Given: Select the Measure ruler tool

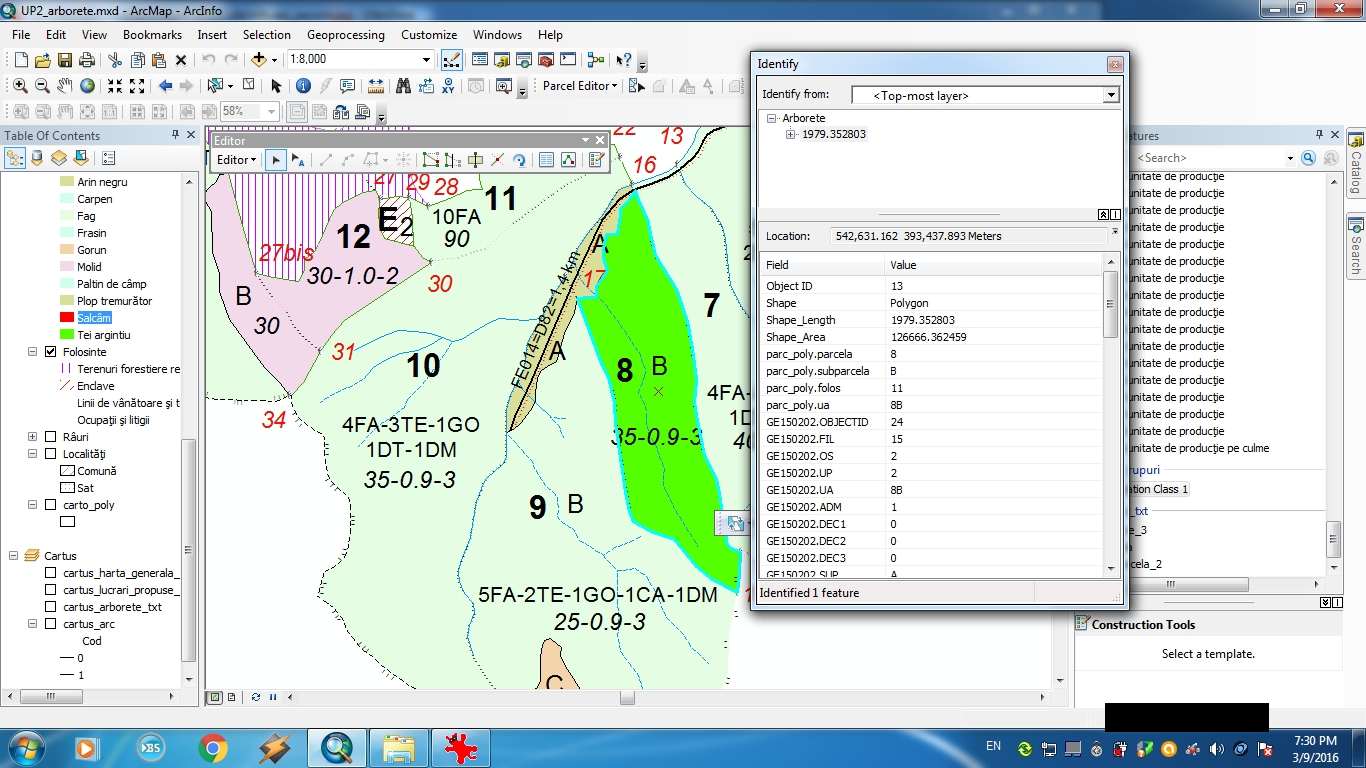Looking at the screenshot, I should [376, 86].
